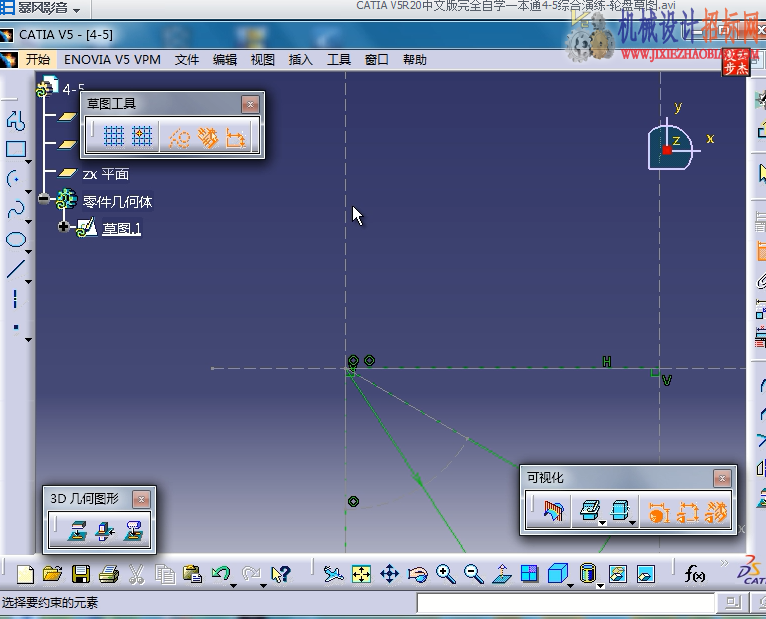The image size is (766, 619).
Task: Toggle Diagnostics in 可视化 toolbar
Action: click(x=658, y=513)
